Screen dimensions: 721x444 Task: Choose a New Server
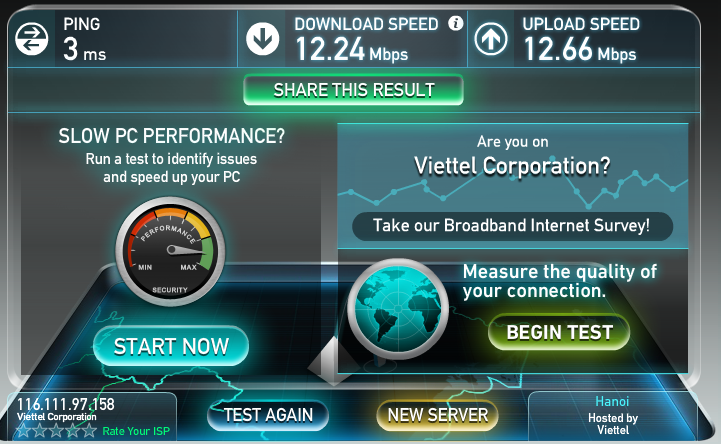[437, 416]
